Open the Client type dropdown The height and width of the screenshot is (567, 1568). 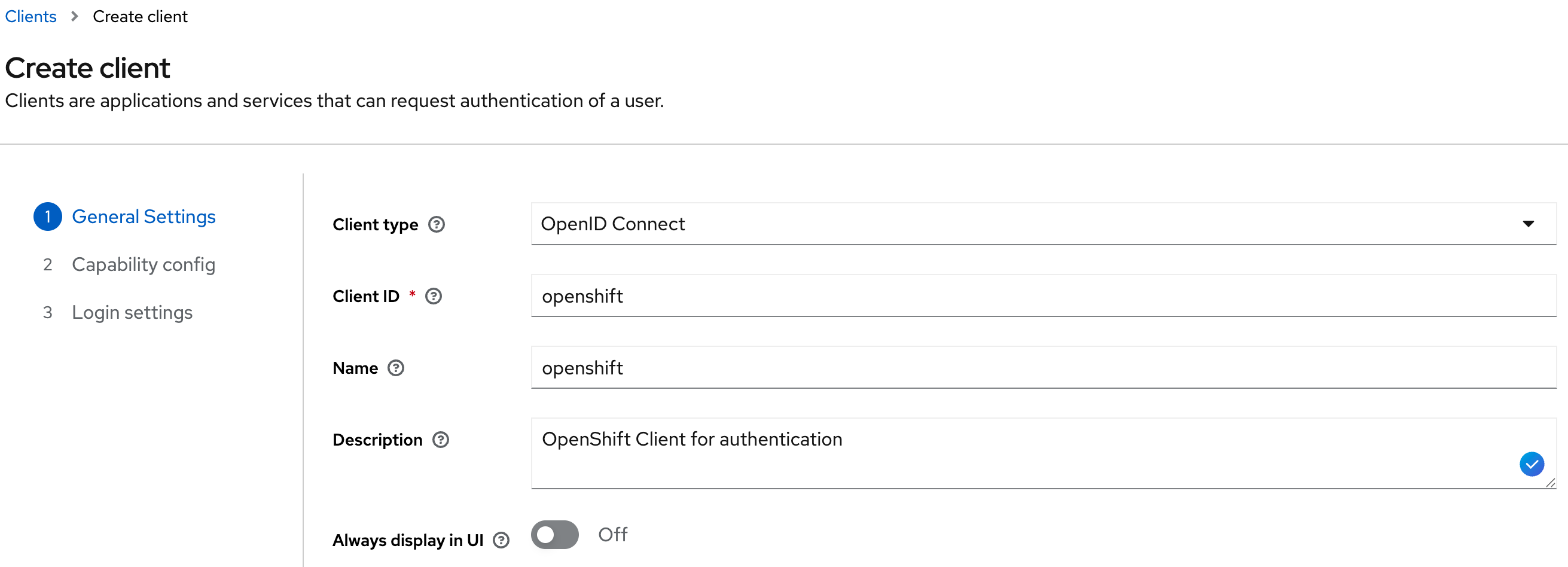click(x=1529, y=224)
